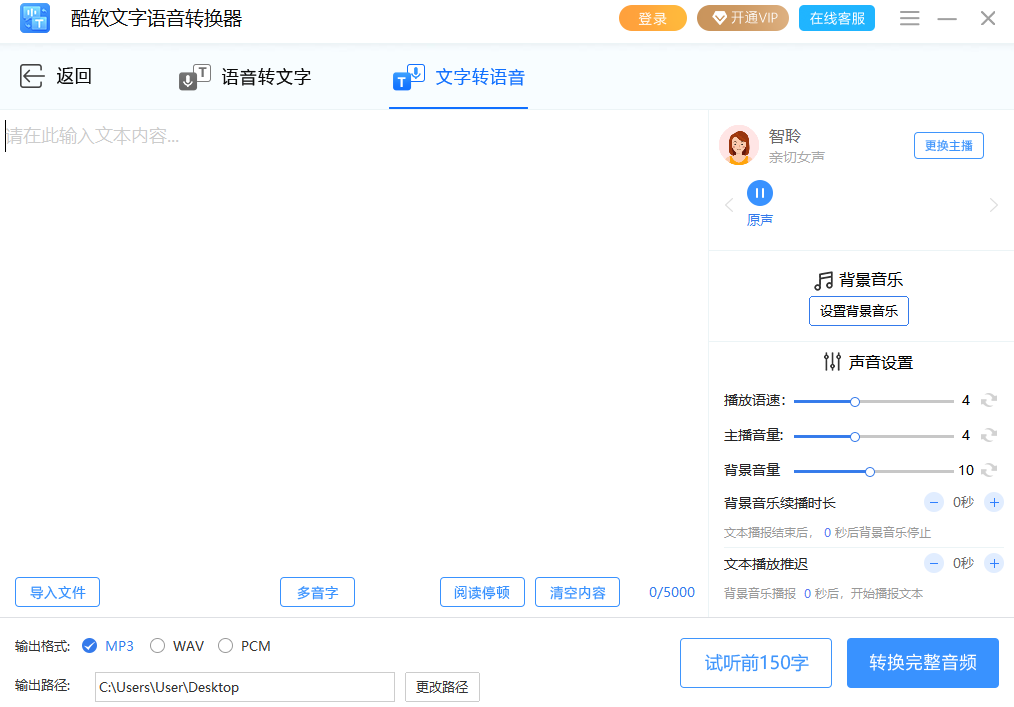
Task: Reset 主播音量 with refresh icon
Action: click(989, 435)
